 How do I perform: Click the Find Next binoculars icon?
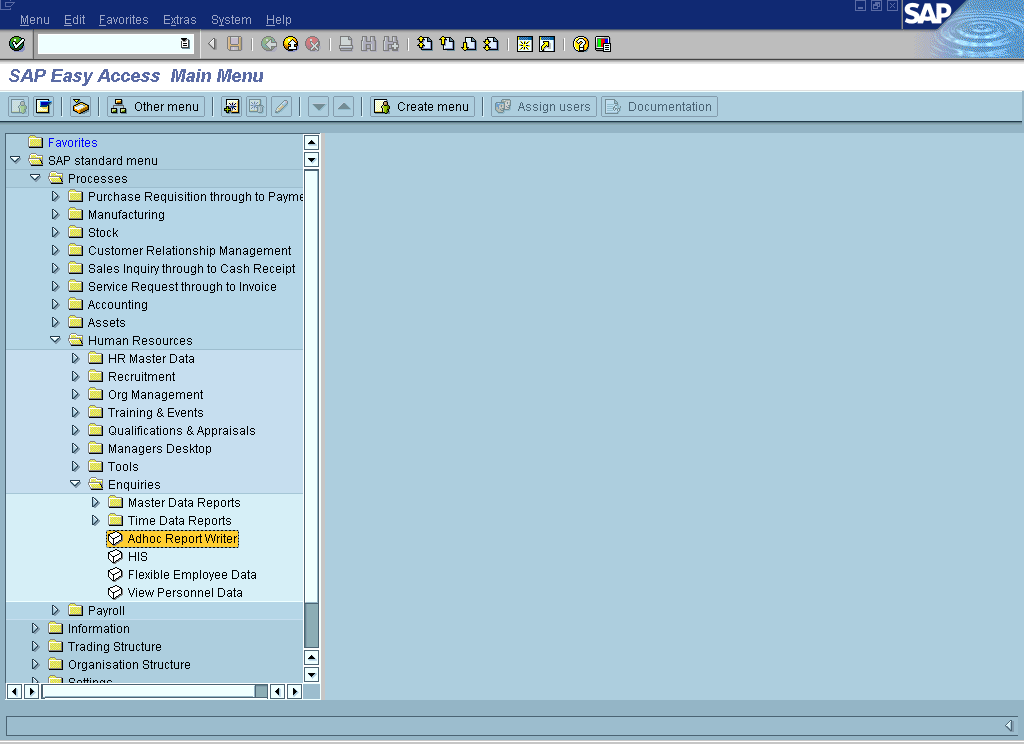click(x=391, y=44)
